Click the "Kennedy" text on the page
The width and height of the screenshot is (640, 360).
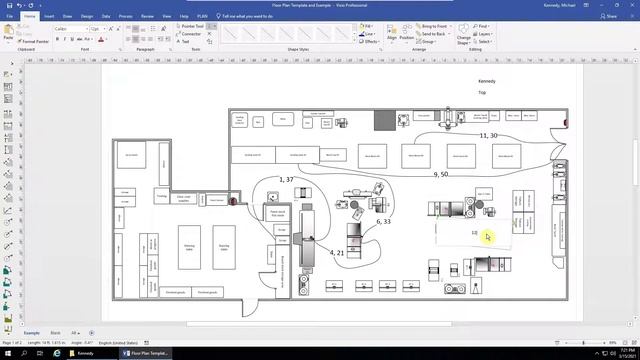tap(487, 81)
